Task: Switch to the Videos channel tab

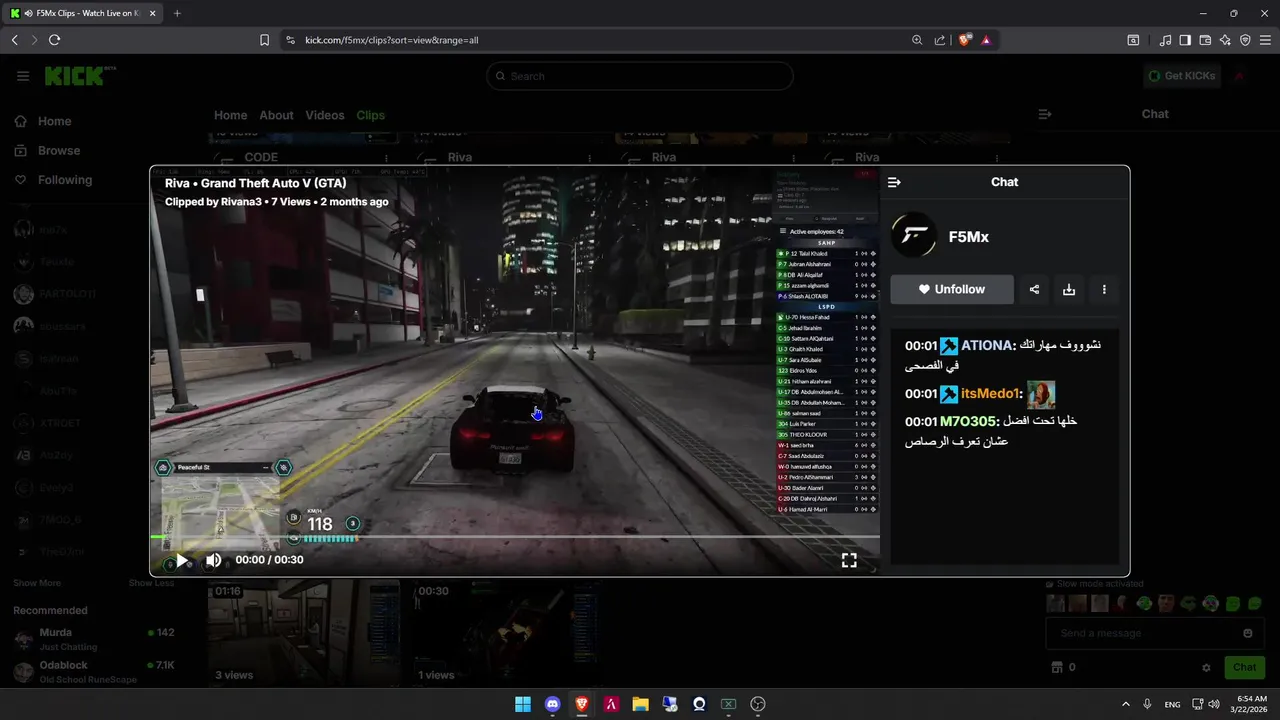Action: click(x=325, y=115)
